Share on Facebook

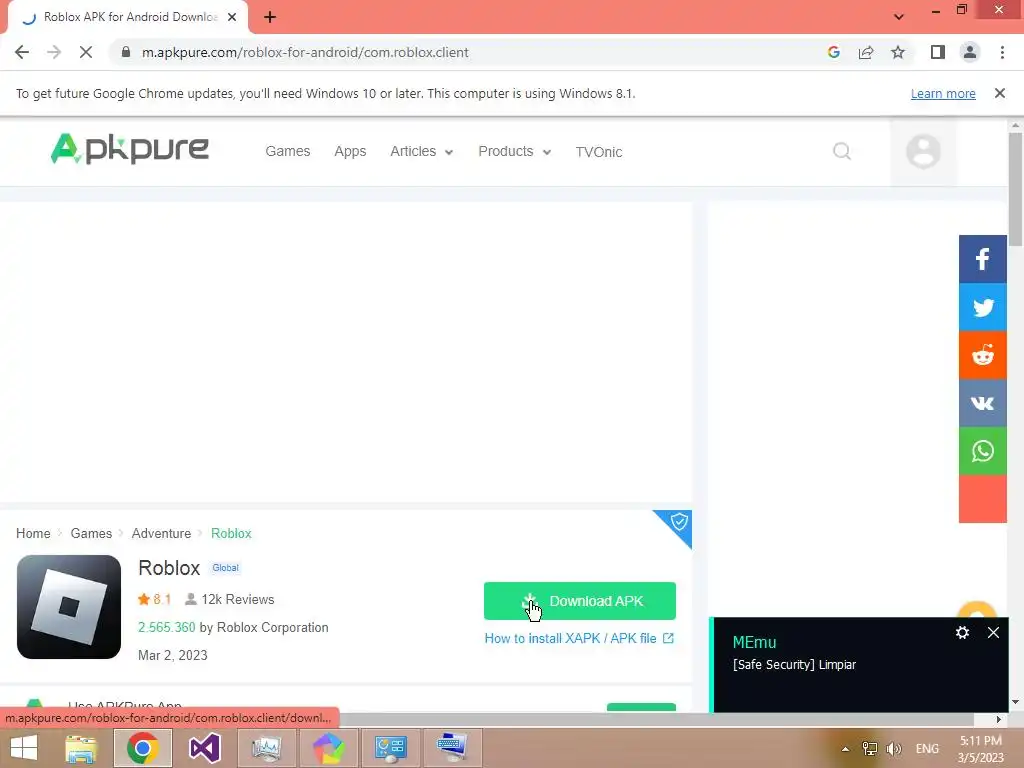[983, 259]
